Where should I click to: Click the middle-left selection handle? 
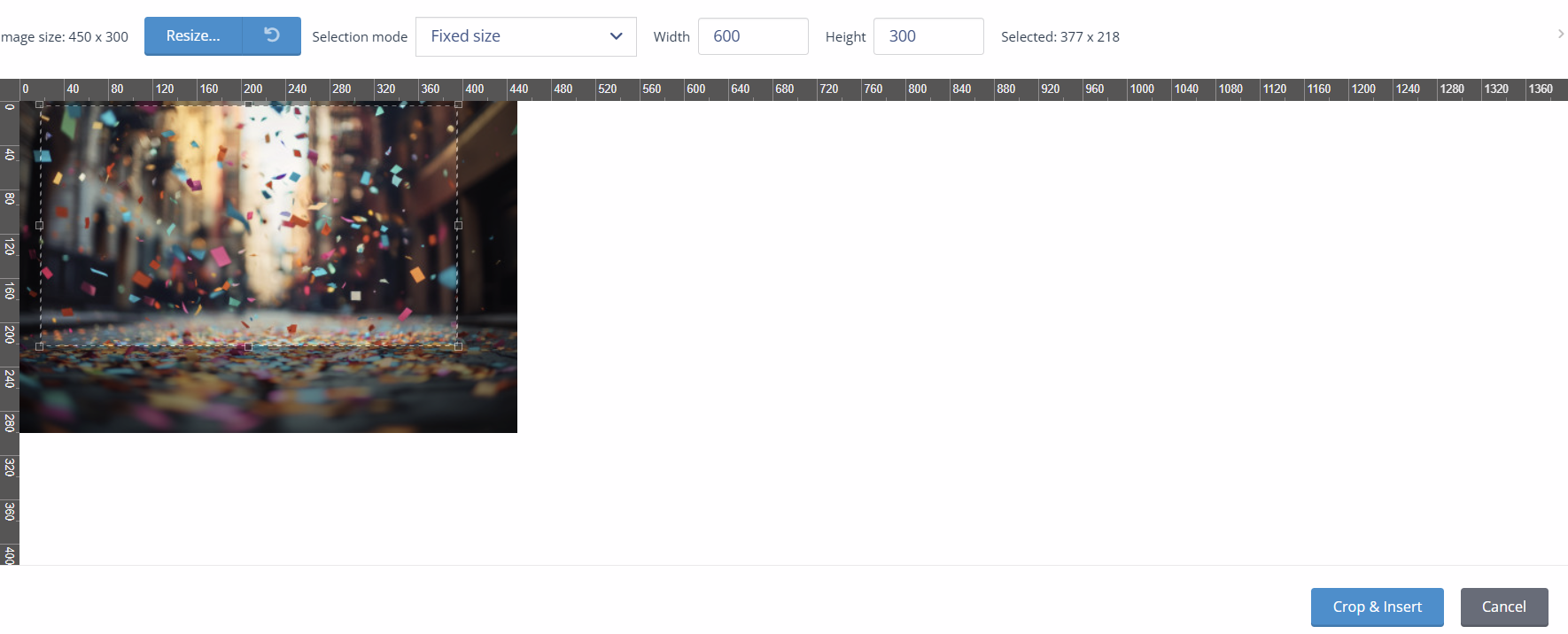pos(40,226)
